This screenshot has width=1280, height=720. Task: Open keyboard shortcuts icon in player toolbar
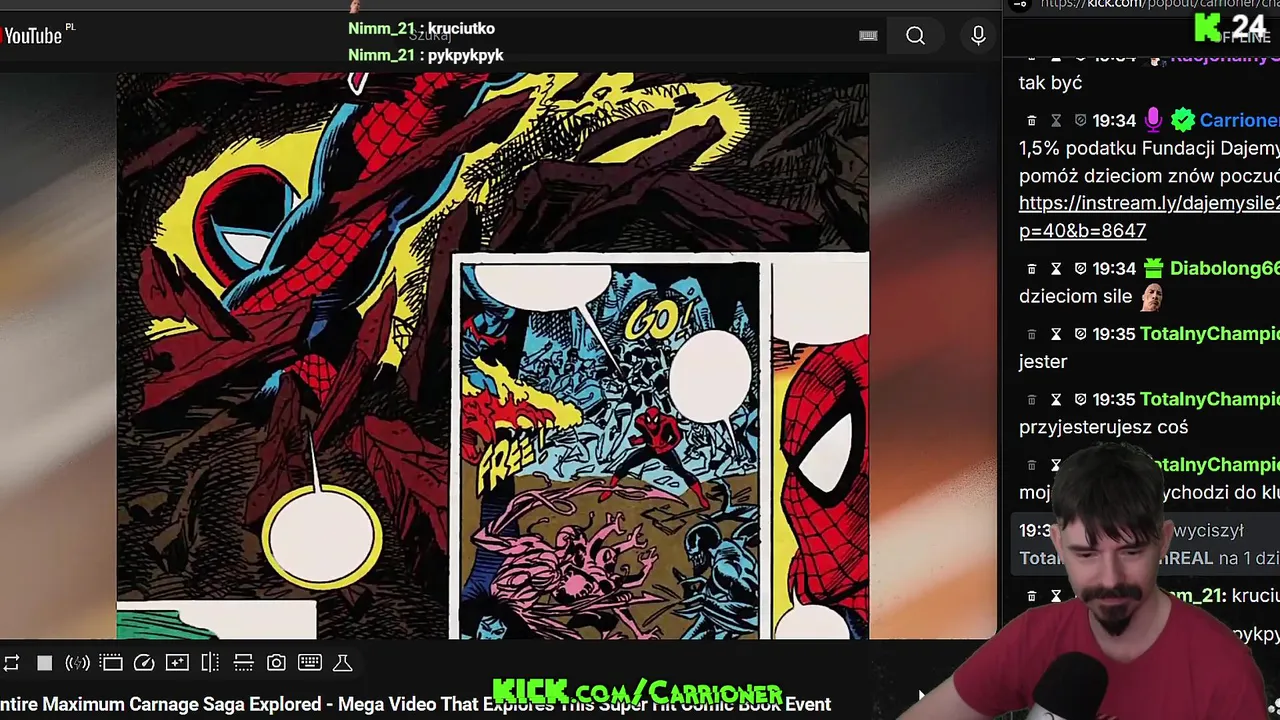click(310, 663)
